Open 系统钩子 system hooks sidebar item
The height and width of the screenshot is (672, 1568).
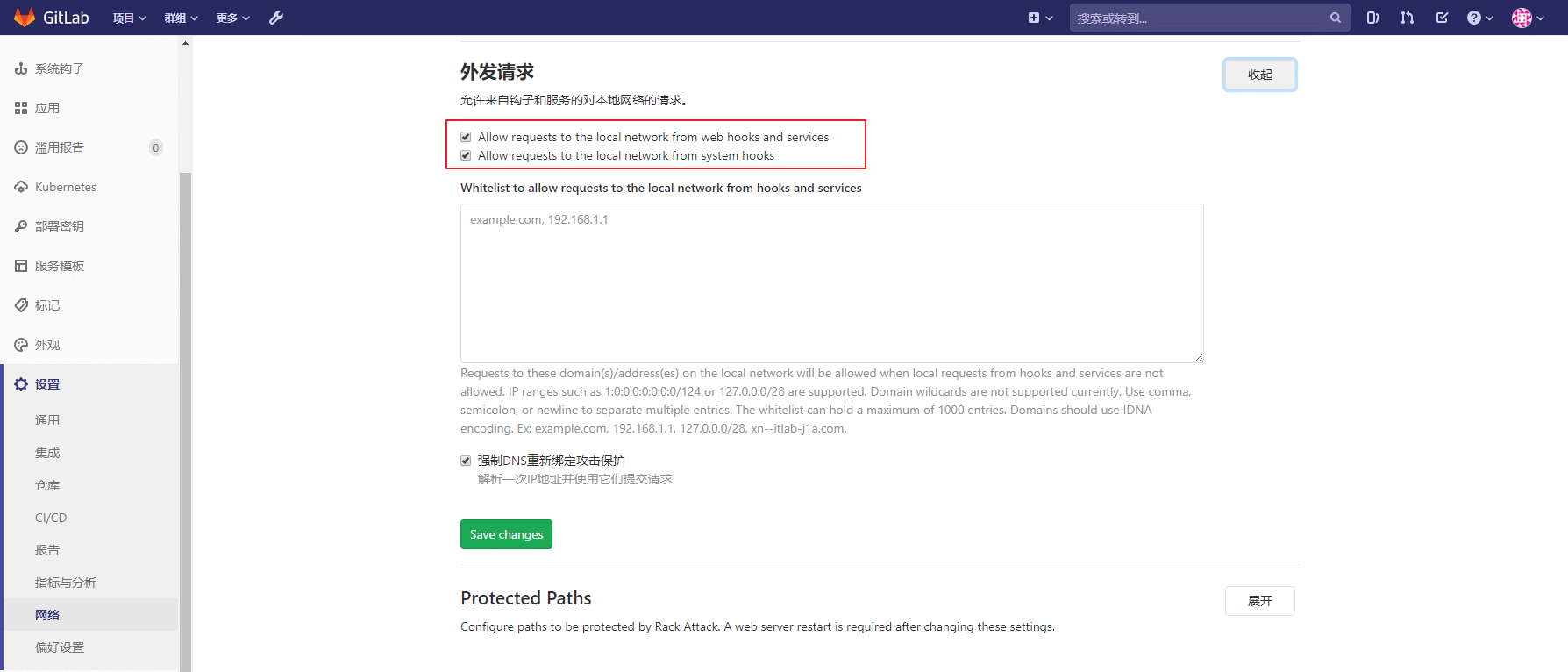point(60,68)
